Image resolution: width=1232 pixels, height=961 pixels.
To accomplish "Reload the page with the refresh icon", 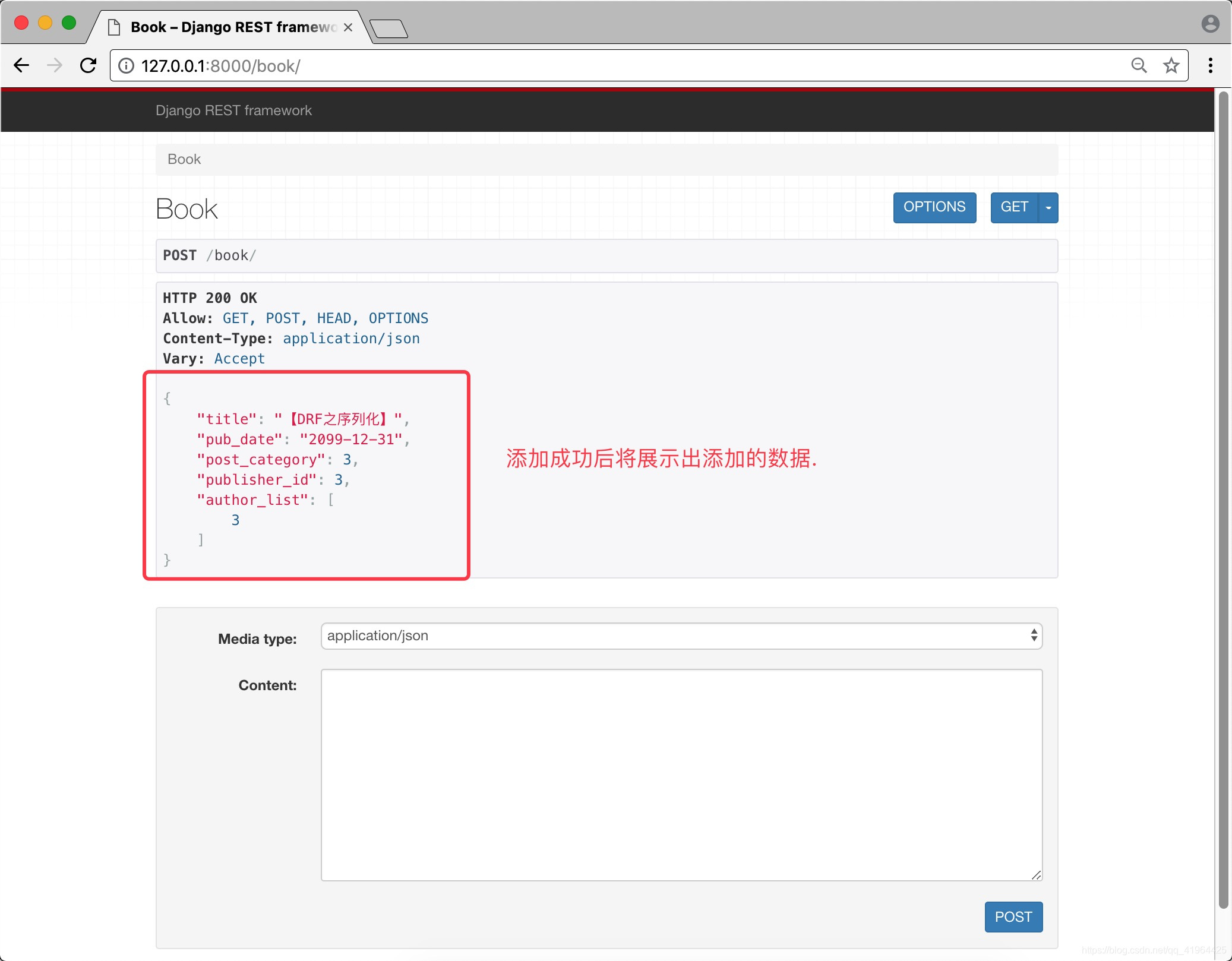I will (x=89, y=65).
